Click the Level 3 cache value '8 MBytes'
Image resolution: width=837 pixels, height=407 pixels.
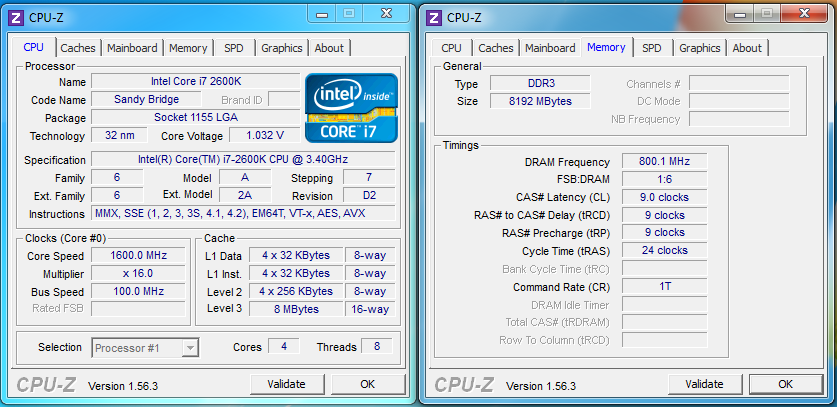pyautogui.click(x=296, y=309)
